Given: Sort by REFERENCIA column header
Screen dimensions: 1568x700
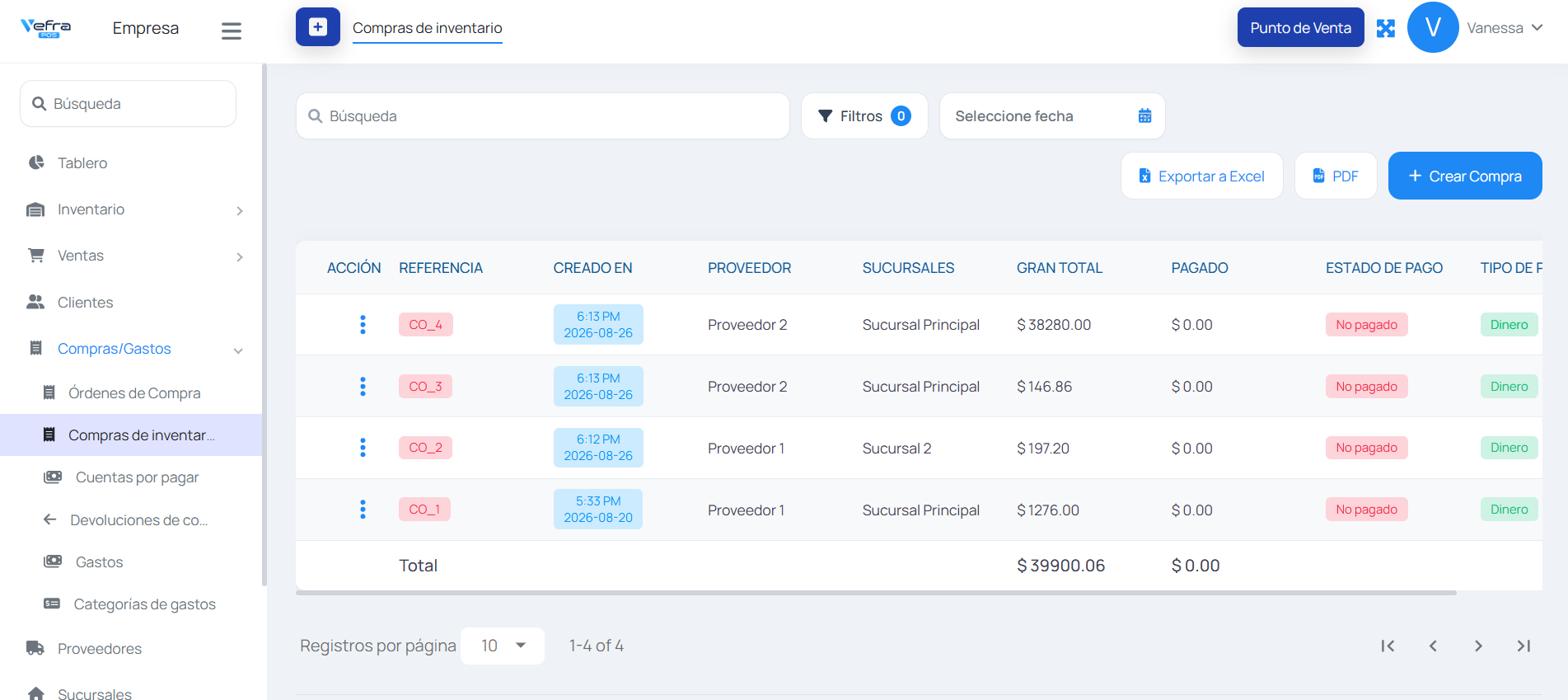Looking at the screenshot, I should click(441, 268).
